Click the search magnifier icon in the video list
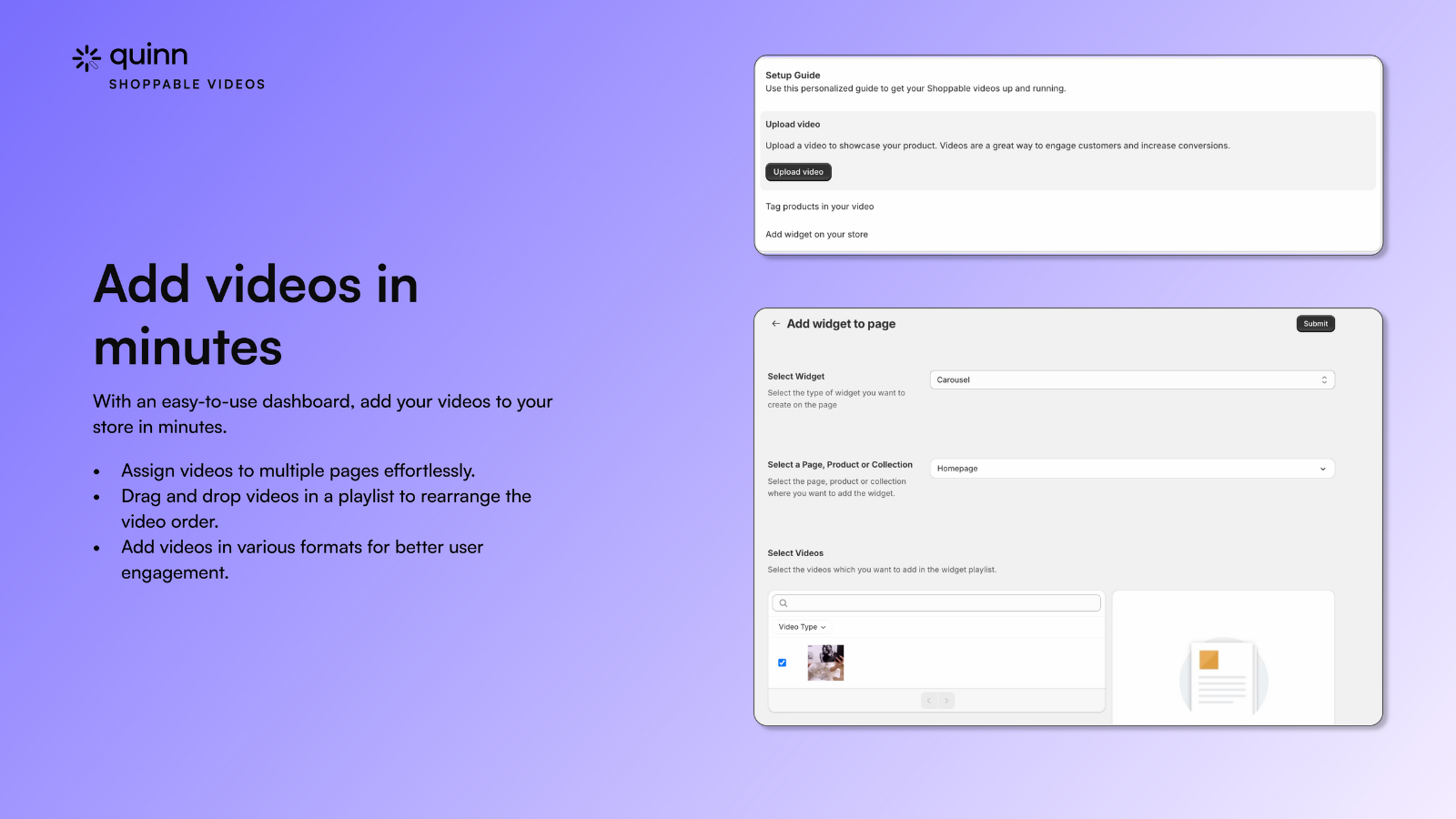This screenshot has height=819, width=1456. click(x=784, y=602)
